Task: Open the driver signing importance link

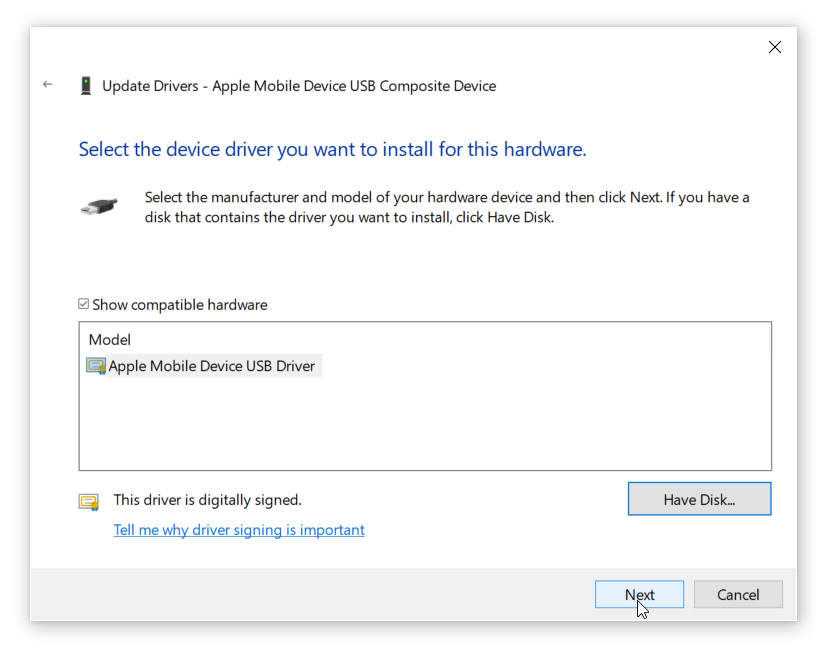Action: coord(239,530)
